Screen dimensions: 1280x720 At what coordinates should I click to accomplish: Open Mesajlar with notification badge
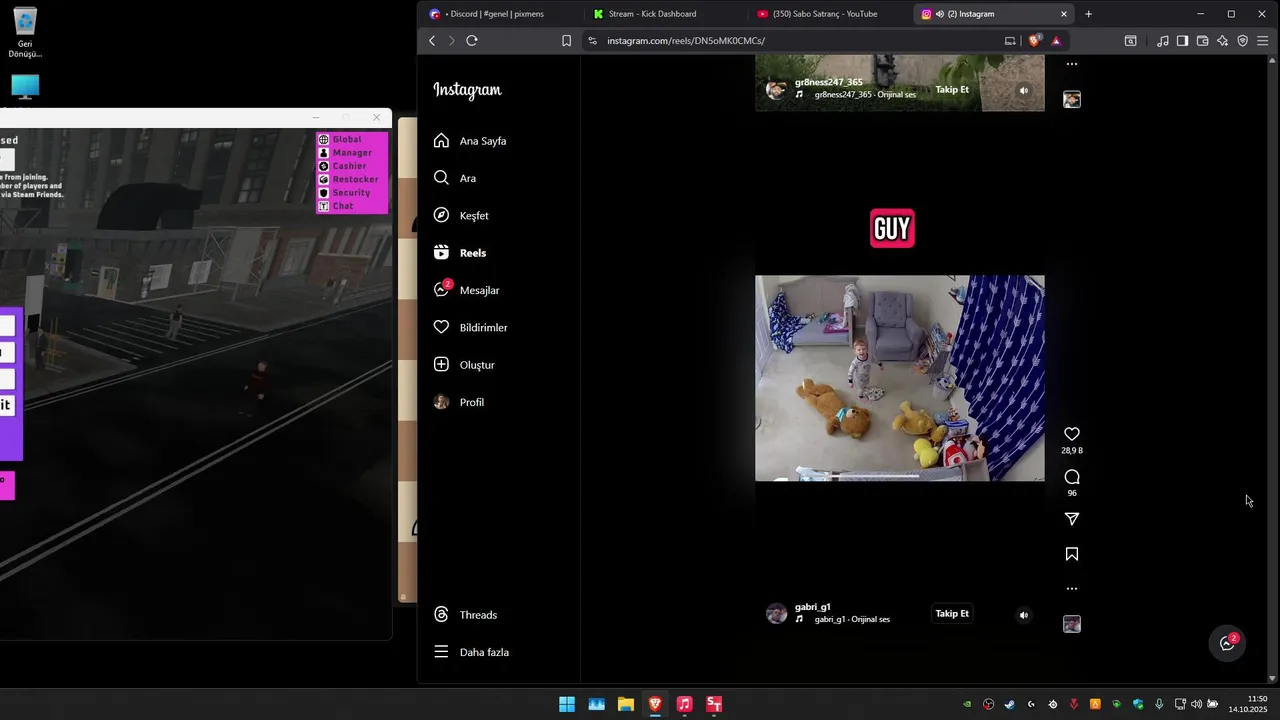[x=466, y=290]
